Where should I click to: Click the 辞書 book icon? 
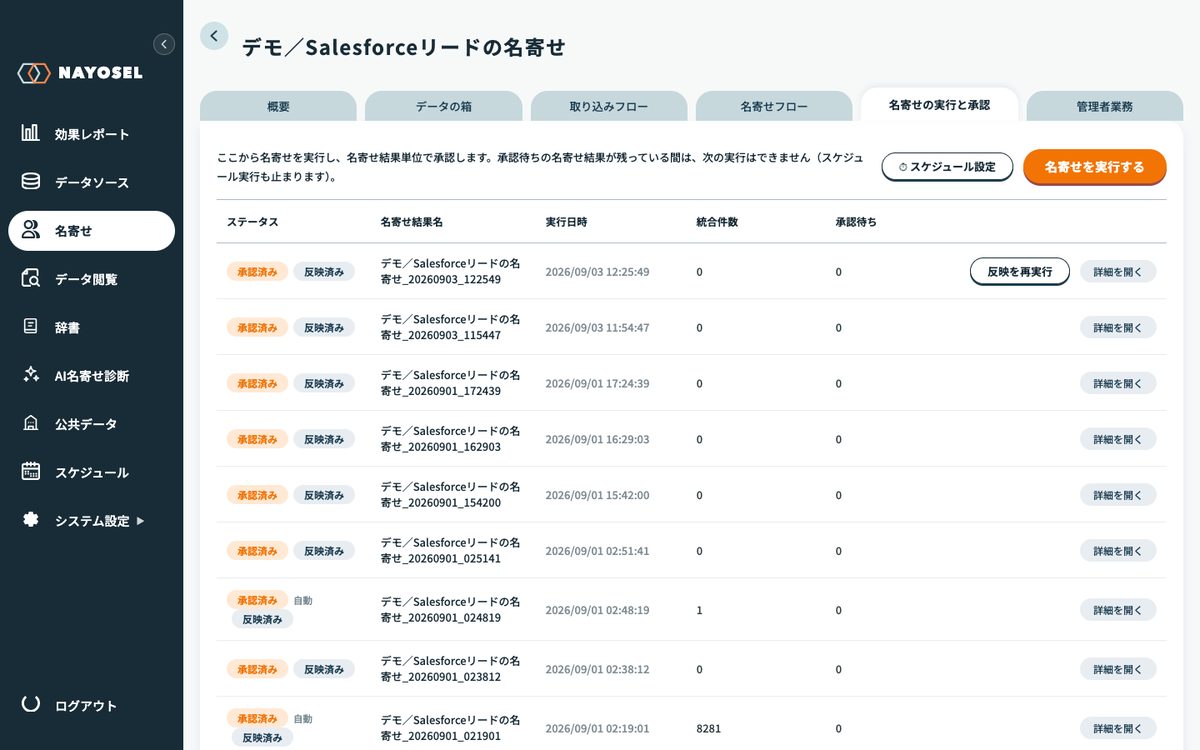tap(31, 327)
